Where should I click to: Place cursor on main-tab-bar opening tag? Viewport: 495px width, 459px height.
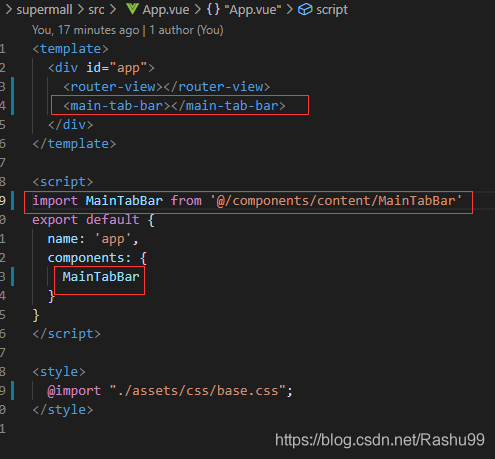[x=117, y=106]
